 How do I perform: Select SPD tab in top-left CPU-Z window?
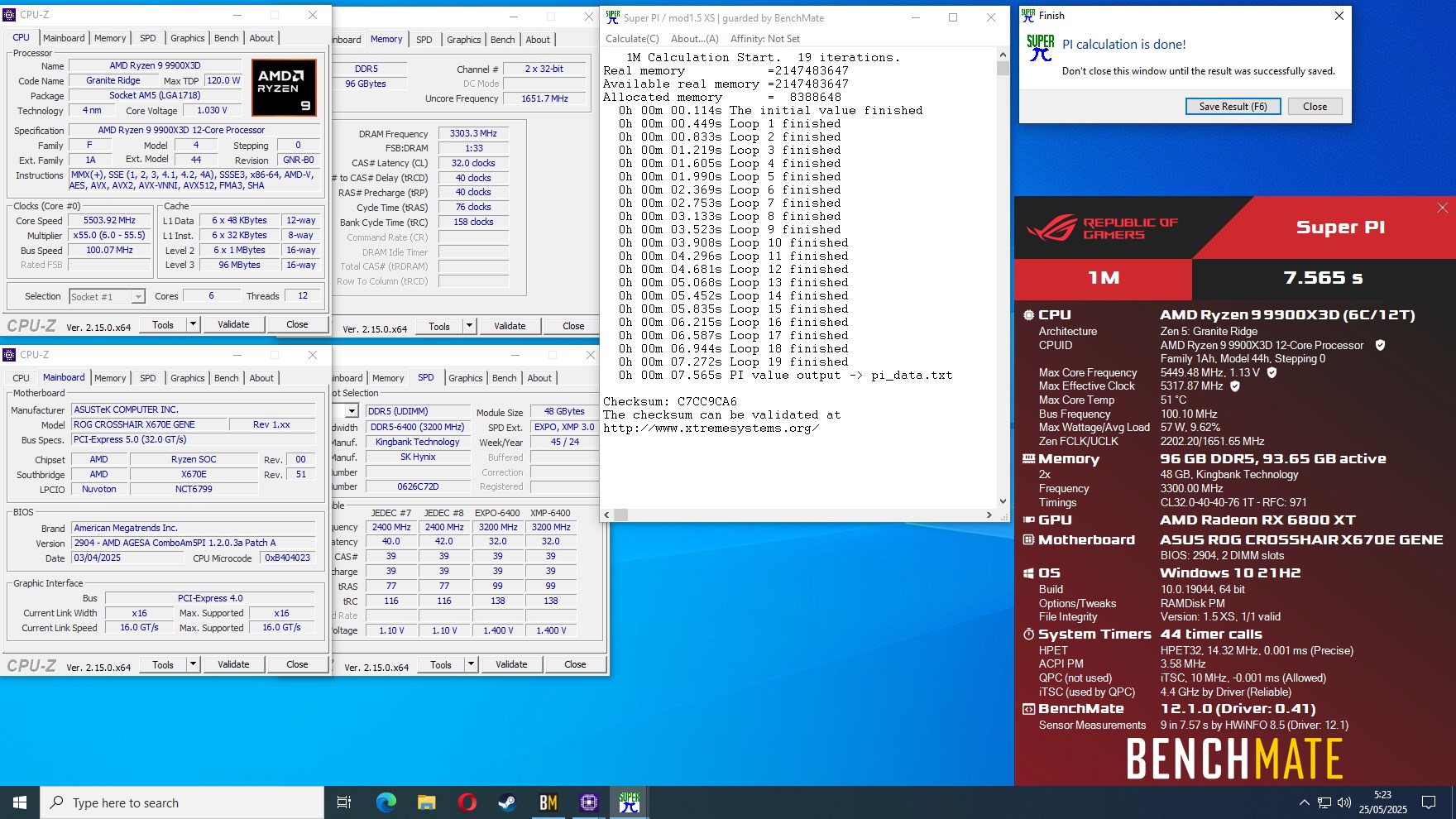(148, 38)
